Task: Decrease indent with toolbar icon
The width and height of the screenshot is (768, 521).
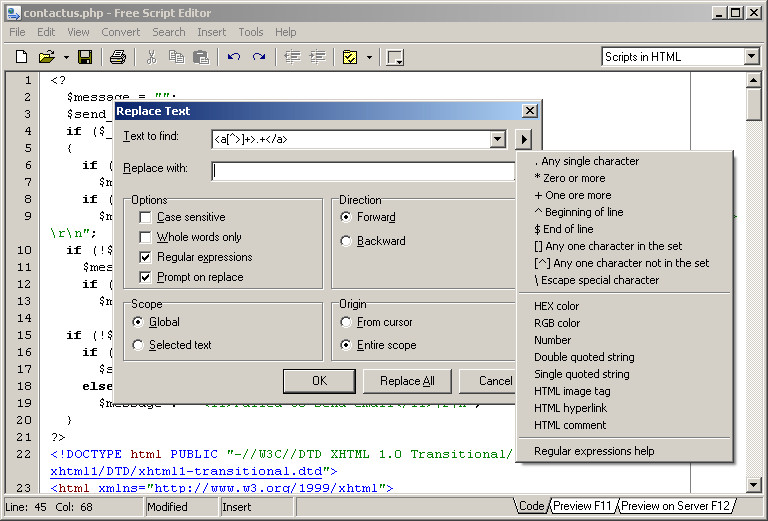Action: click(292, 57)
